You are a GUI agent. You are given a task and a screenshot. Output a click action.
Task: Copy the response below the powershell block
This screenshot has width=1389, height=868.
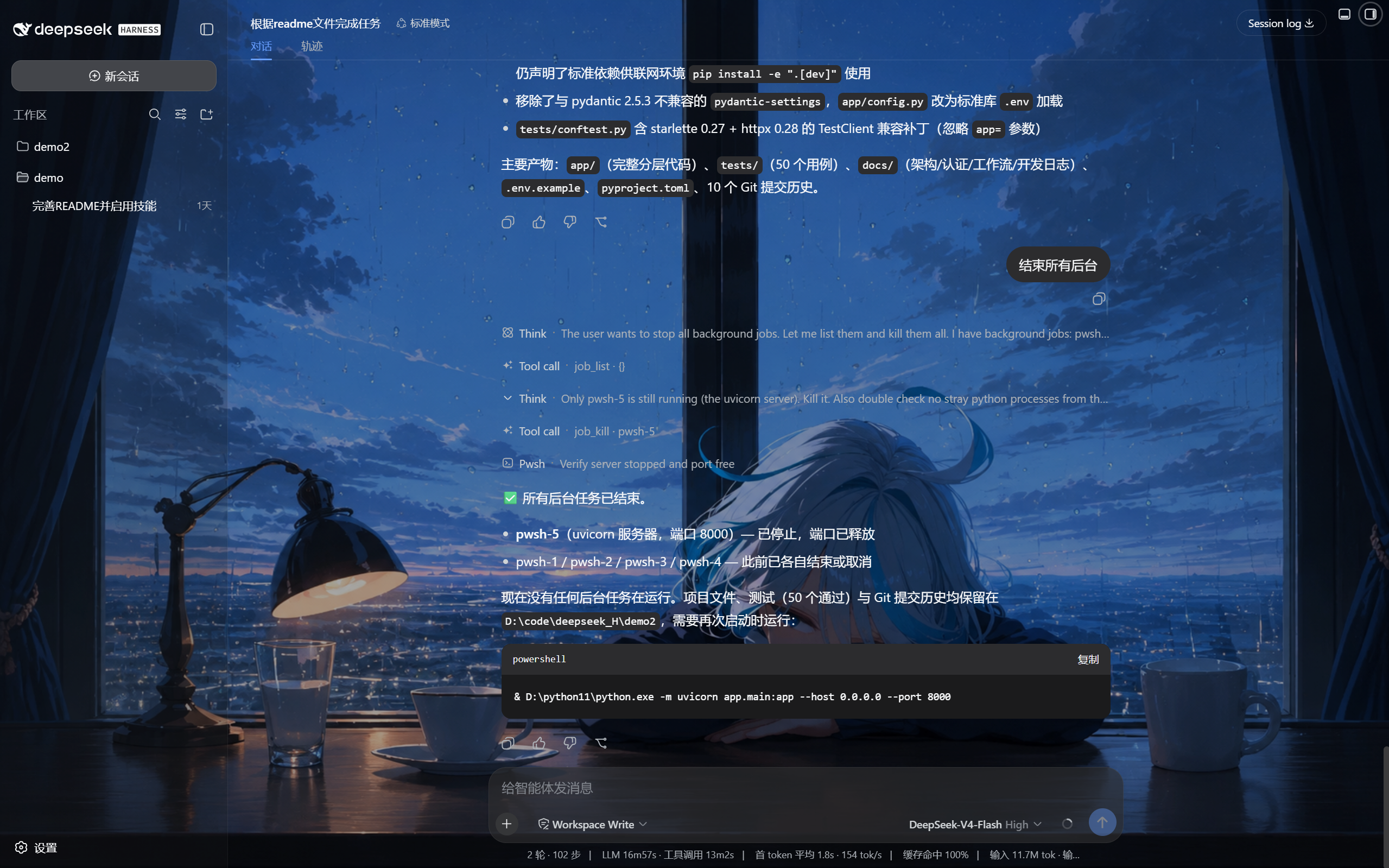(508, 744)
